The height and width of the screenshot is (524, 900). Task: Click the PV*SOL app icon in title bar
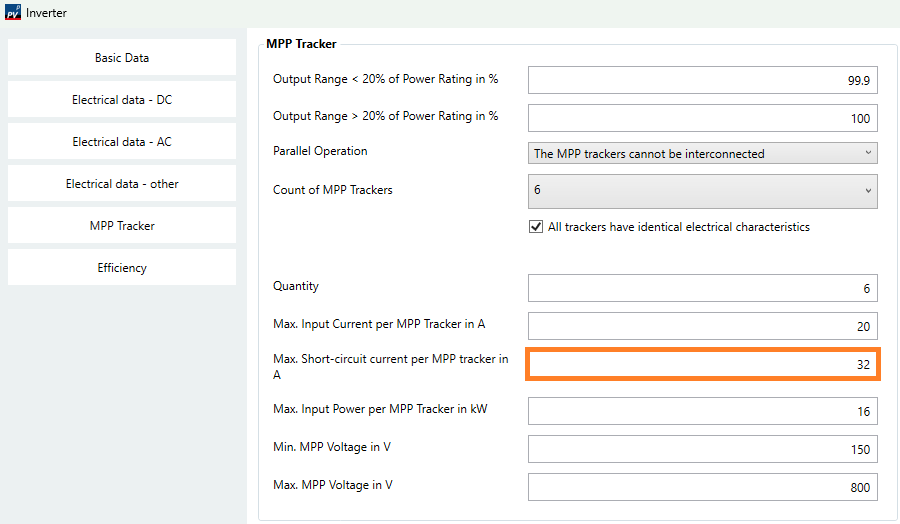coord(13,13)
